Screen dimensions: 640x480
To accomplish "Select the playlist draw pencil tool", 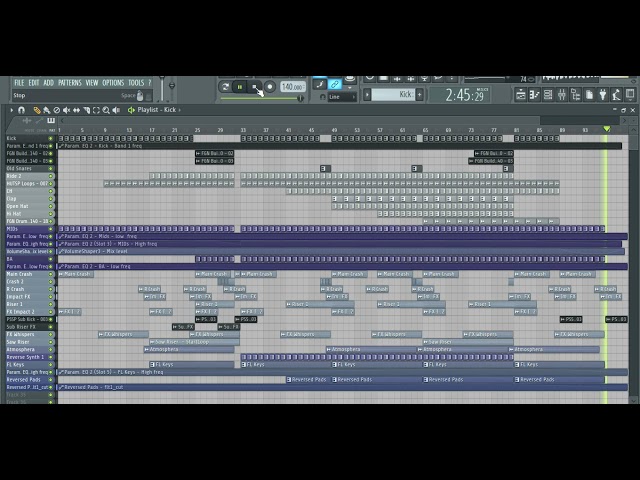I will [37, 110].
